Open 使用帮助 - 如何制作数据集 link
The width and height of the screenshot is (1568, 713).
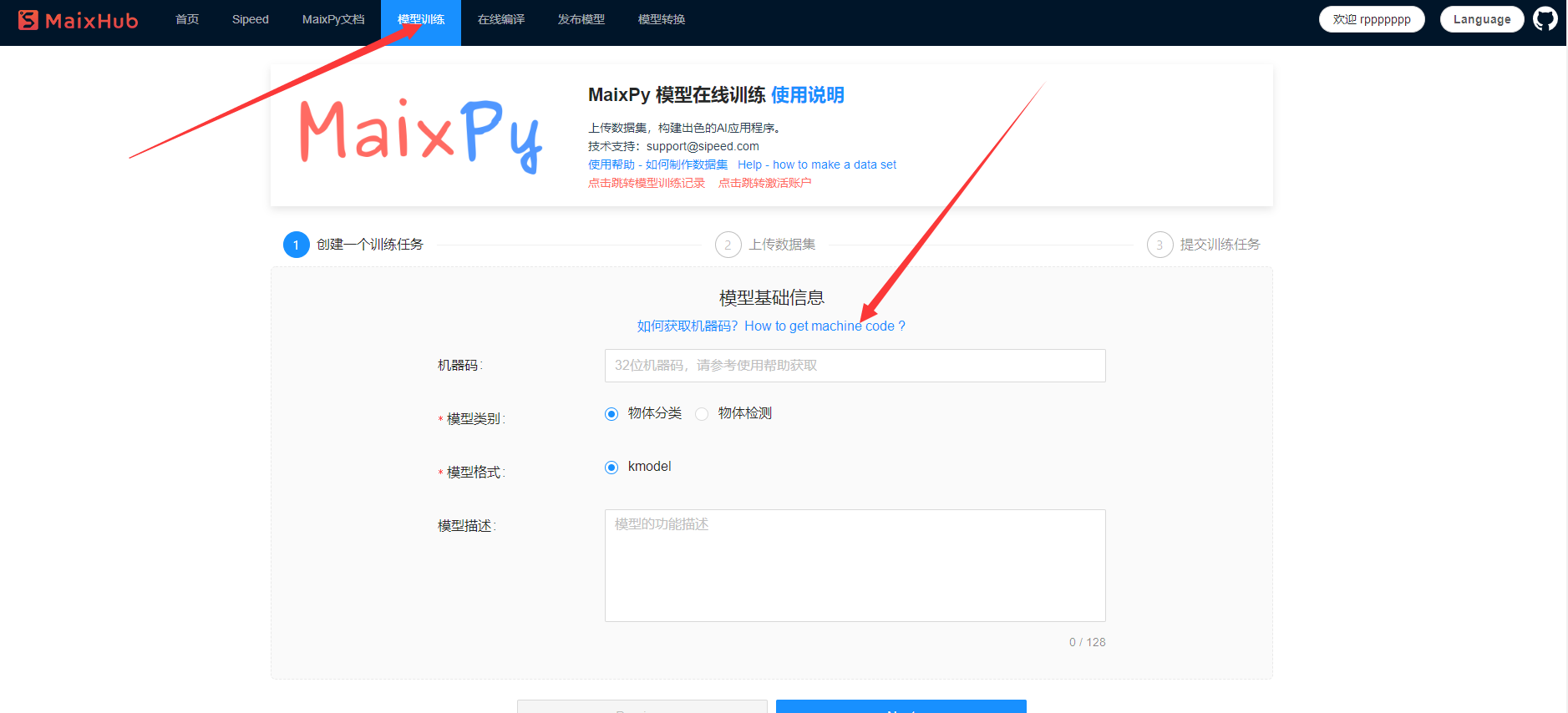pos(657,164)
